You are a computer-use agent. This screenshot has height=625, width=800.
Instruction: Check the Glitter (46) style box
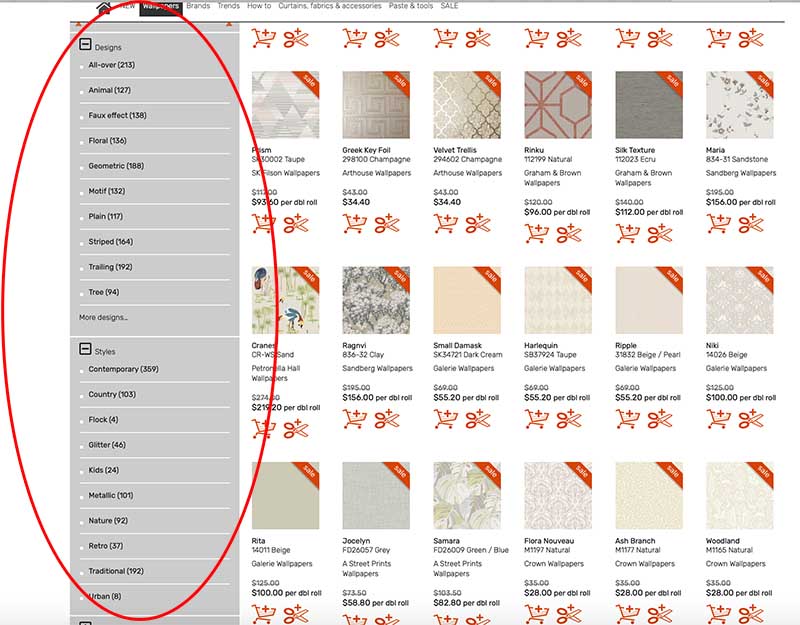point(82,447)
